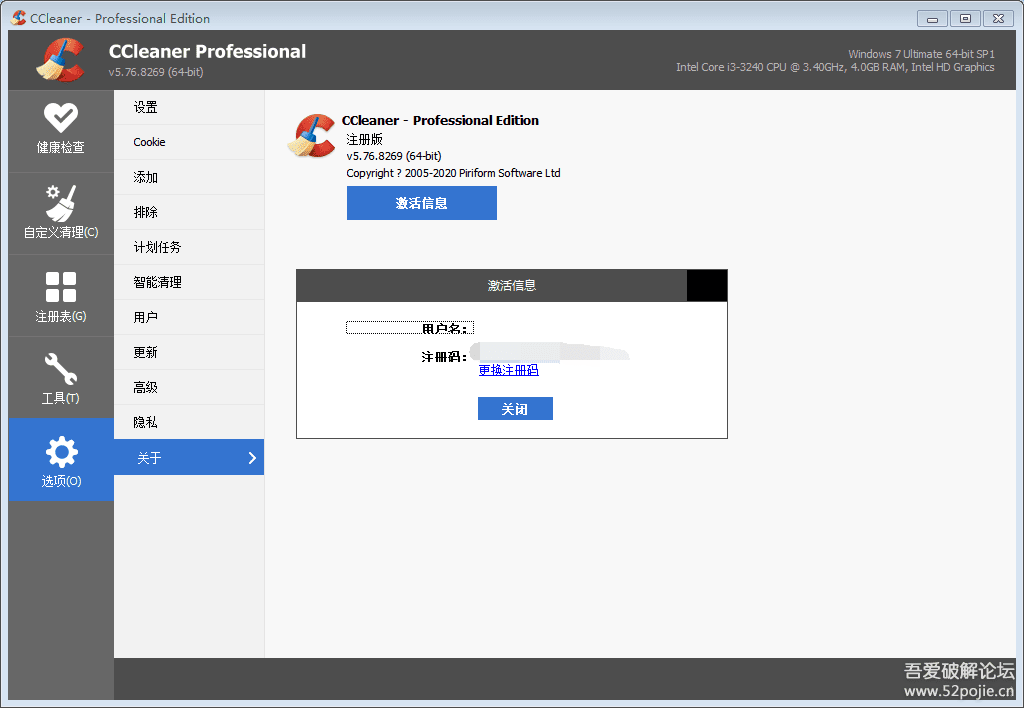
Task: Click the Intel Core i3-3240 CPU info text
Action: pyautogui.click(x=835, y=67)
